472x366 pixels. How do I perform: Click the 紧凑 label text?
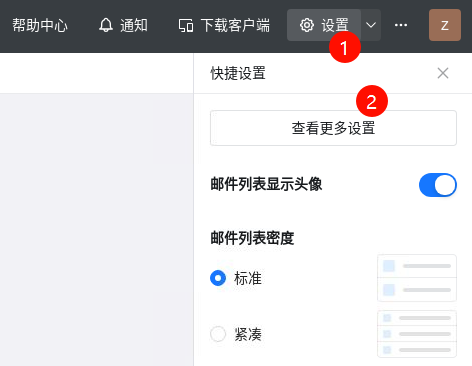[x=248, y=334]
